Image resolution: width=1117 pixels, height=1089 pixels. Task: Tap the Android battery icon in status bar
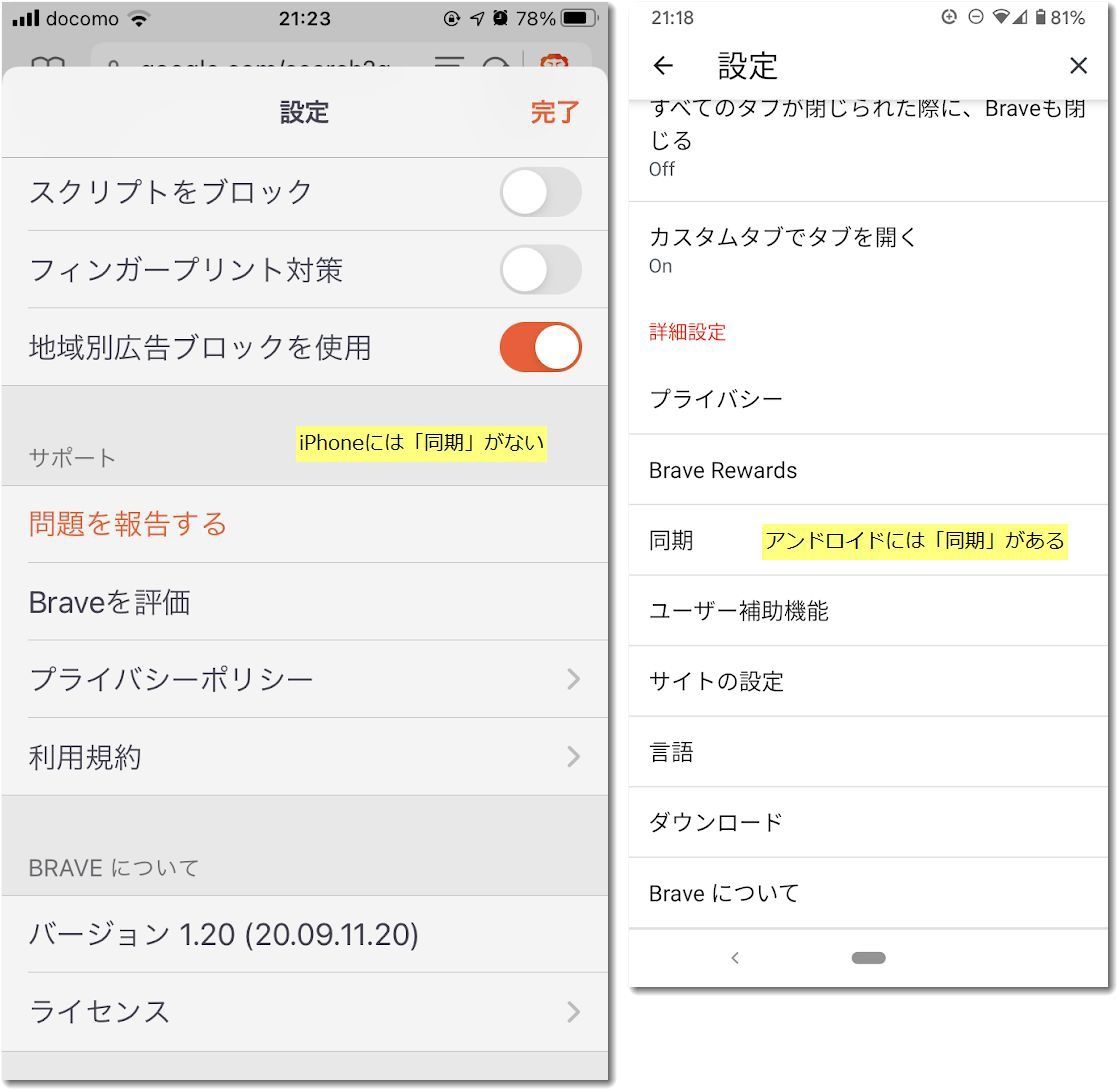(x=1041, y=17)
